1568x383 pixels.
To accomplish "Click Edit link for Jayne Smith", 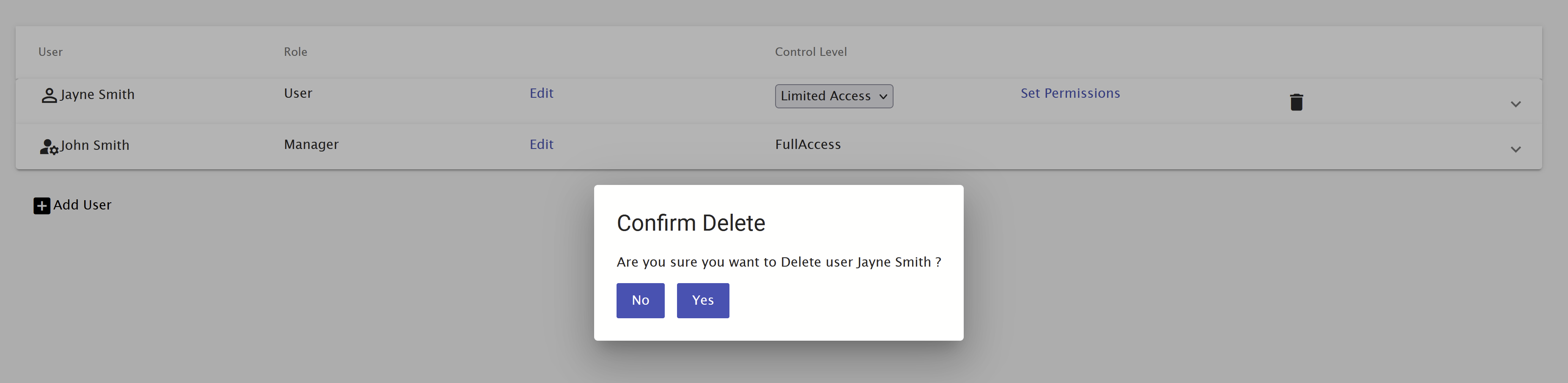I will (541, 93).
